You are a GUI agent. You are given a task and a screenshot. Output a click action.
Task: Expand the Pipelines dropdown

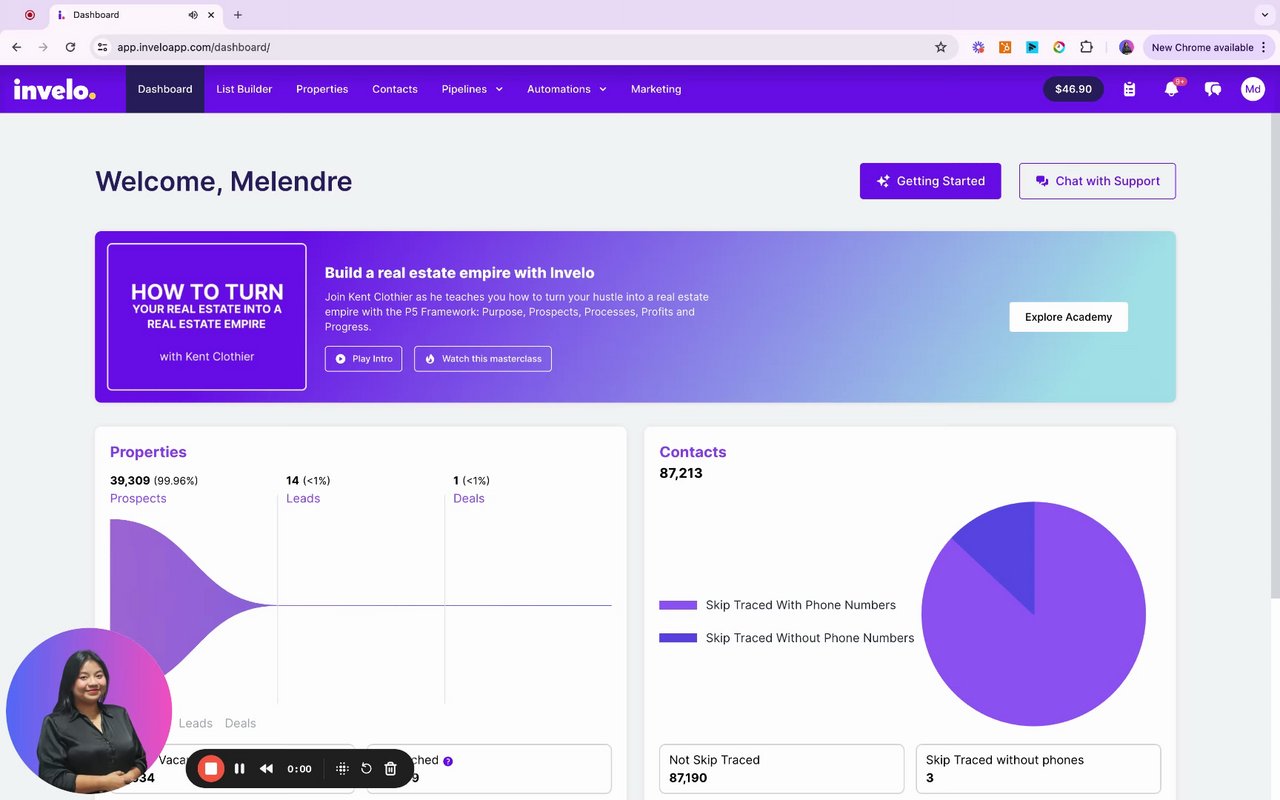point(472,89)
